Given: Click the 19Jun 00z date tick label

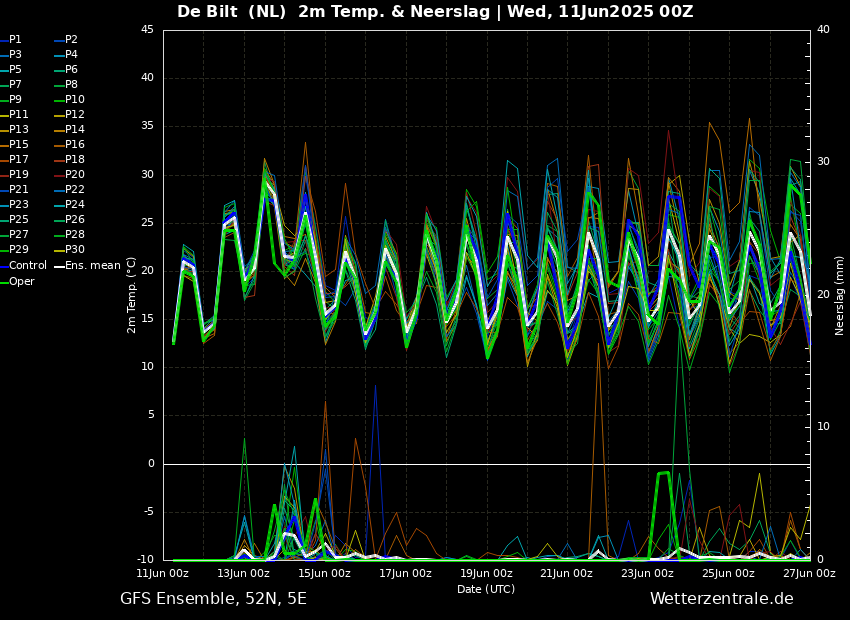Looking at the screenshot, I should 486,573.
